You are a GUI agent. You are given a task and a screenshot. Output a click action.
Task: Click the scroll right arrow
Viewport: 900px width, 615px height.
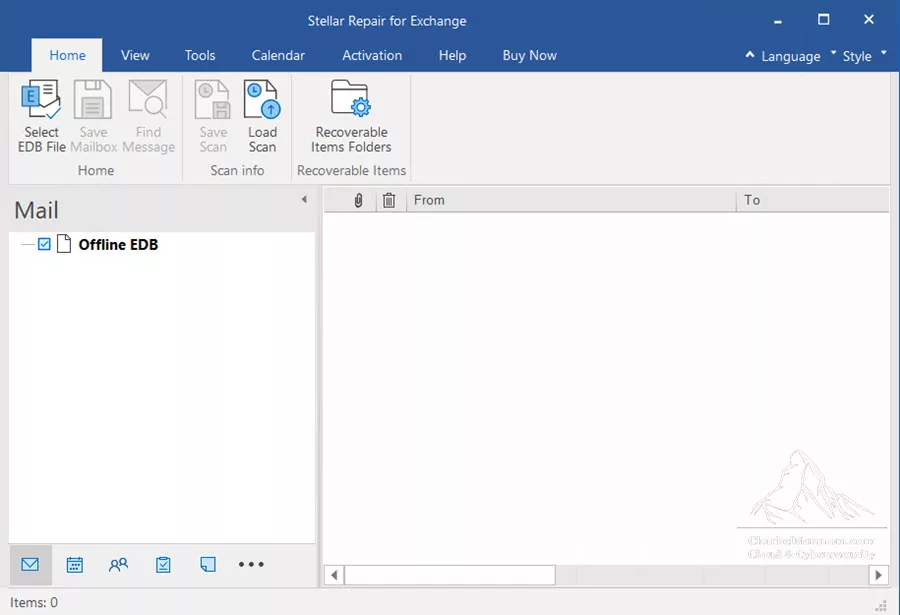coord(878,575)
